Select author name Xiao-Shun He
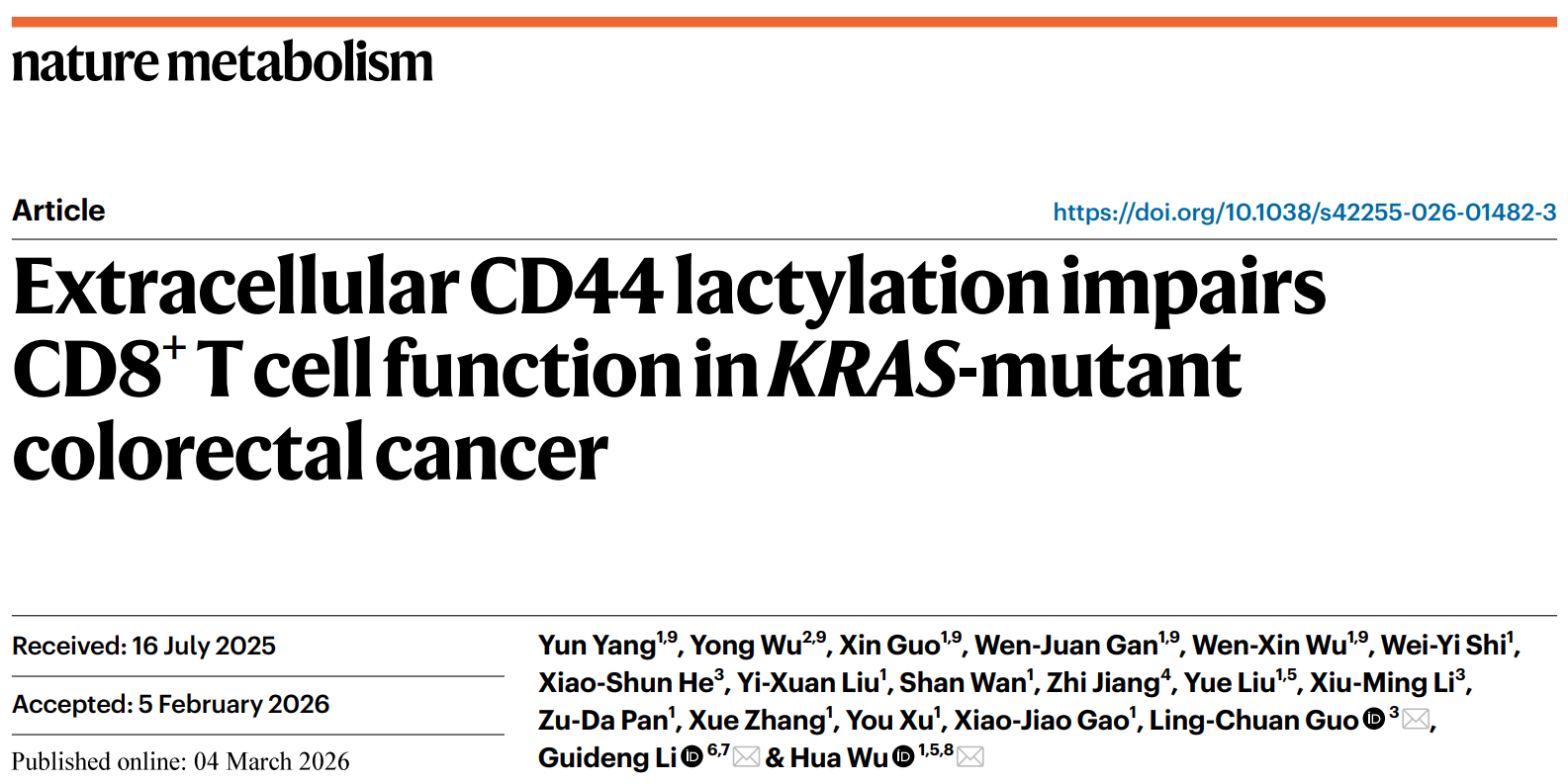1568x784 pixels. (626, 683)
